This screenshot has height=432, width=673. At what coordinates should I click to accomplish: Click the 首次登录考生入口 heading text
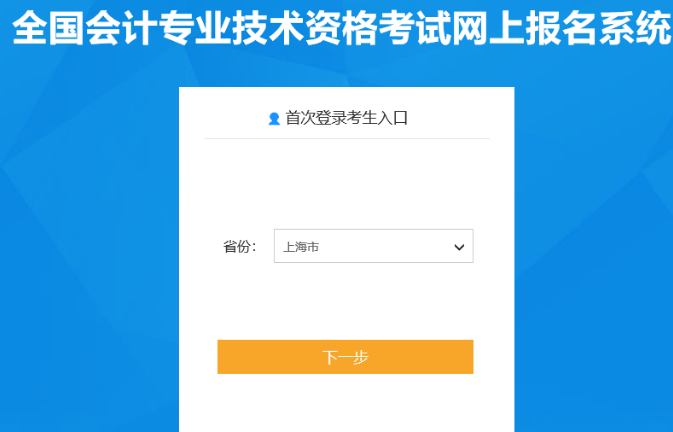346,118
